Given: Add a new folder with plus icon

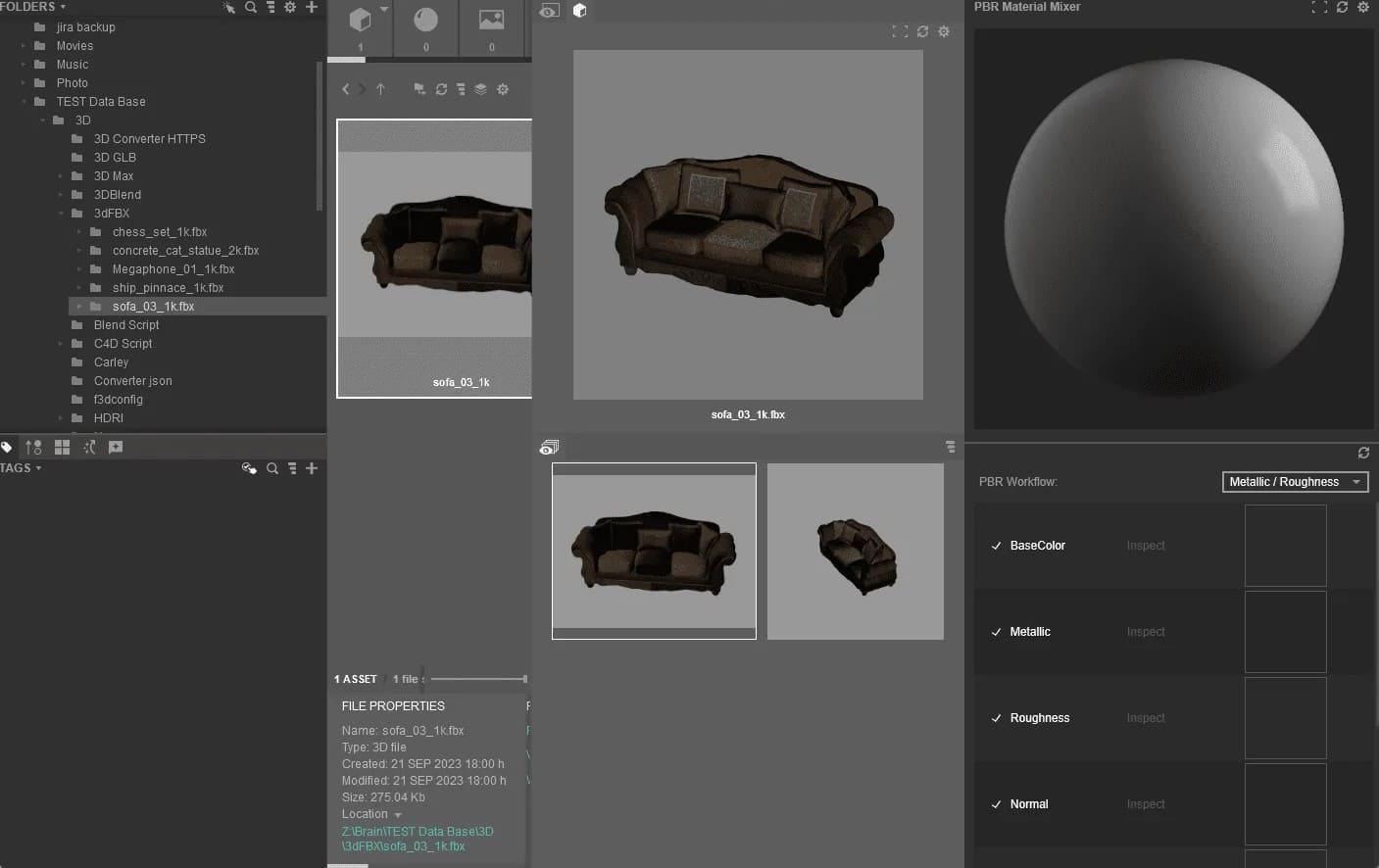Looking at the screenshot, I should tap(312, 7).
